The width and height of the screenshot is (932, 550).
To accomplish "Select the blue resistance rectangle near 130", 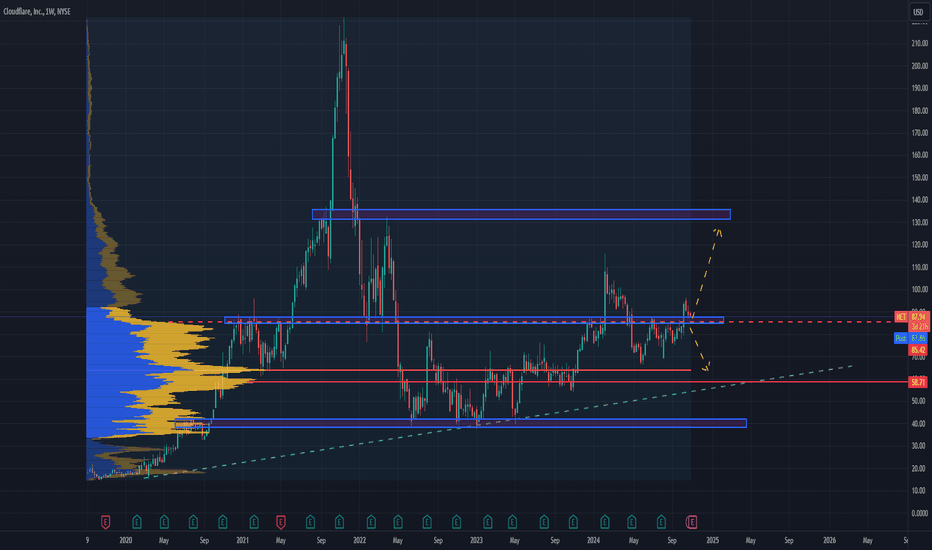I will coord(521,215).
